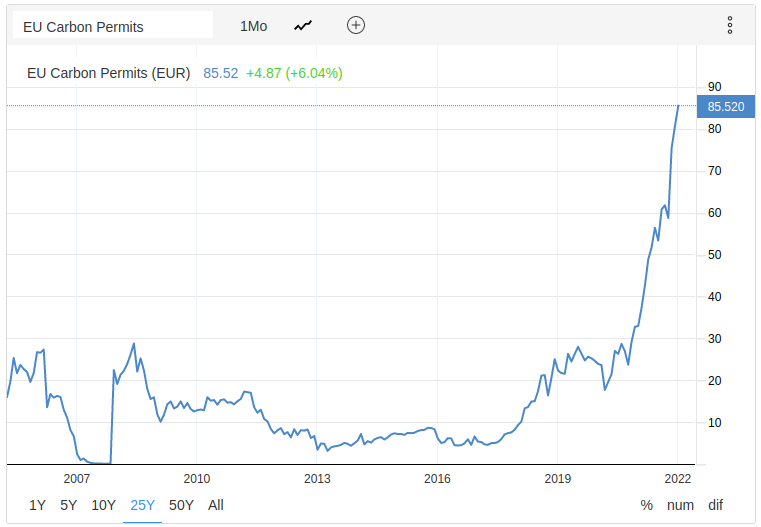Select the active 25Y range tab
Viewport: 761px width, 527px height.
tap(142, 505)
